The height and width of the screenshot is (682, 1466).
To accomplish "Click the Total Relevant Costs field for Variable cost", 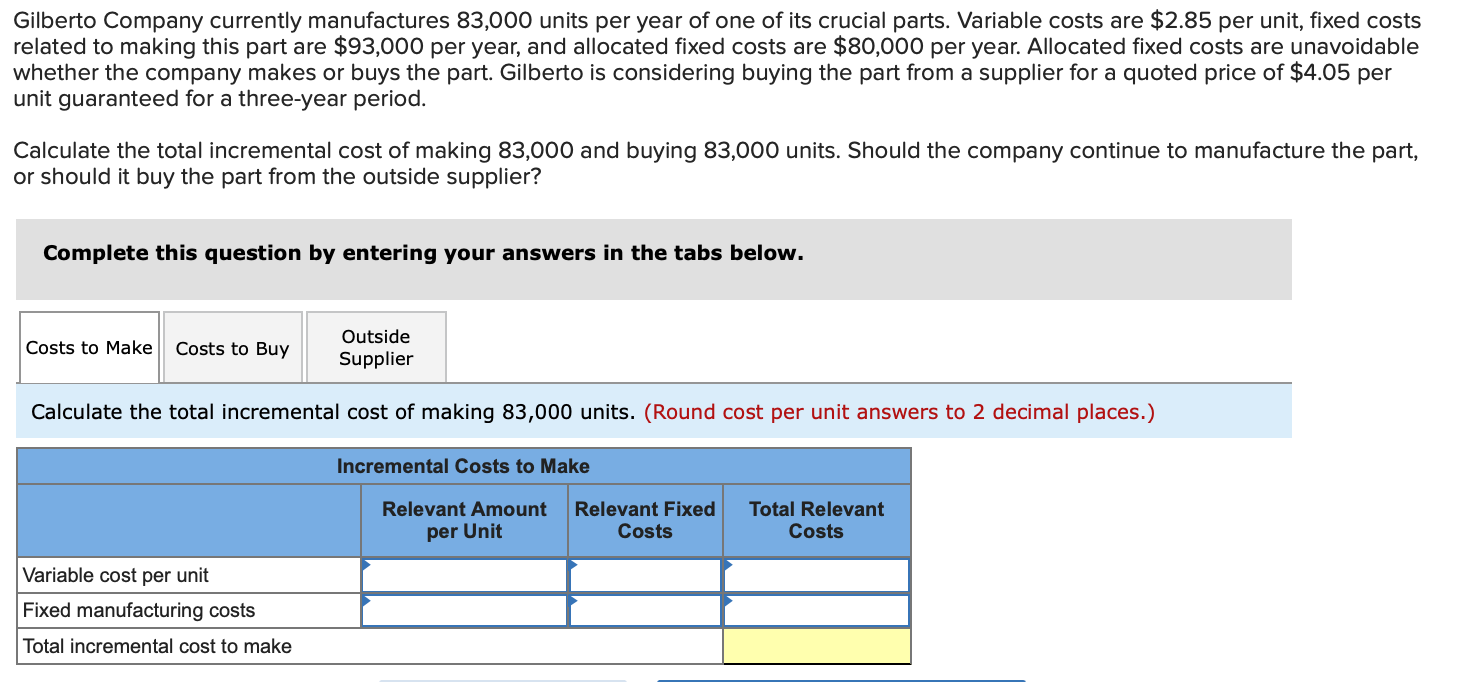I will (817, 574).
